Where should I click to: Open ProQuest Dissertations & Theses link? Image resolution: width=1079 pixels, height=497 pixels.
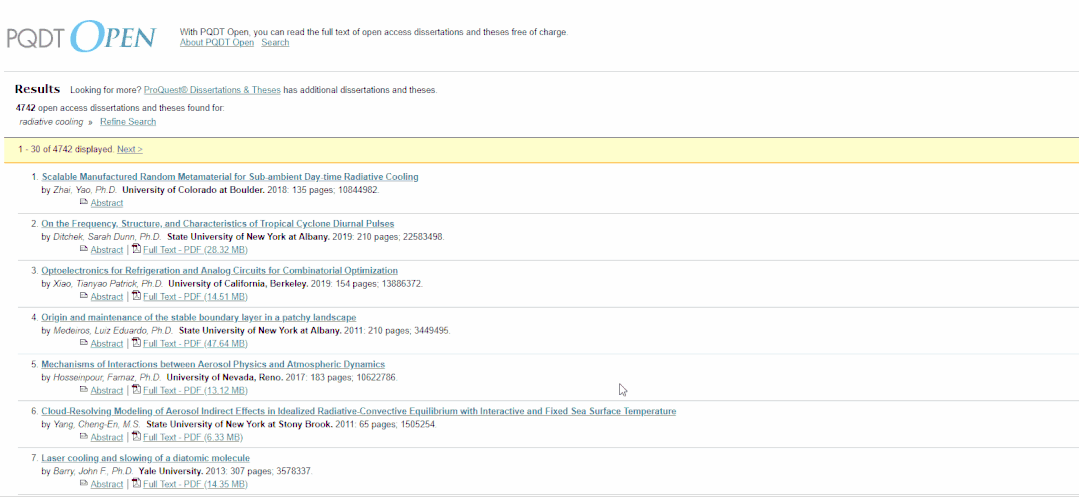[x=212, y=90]
